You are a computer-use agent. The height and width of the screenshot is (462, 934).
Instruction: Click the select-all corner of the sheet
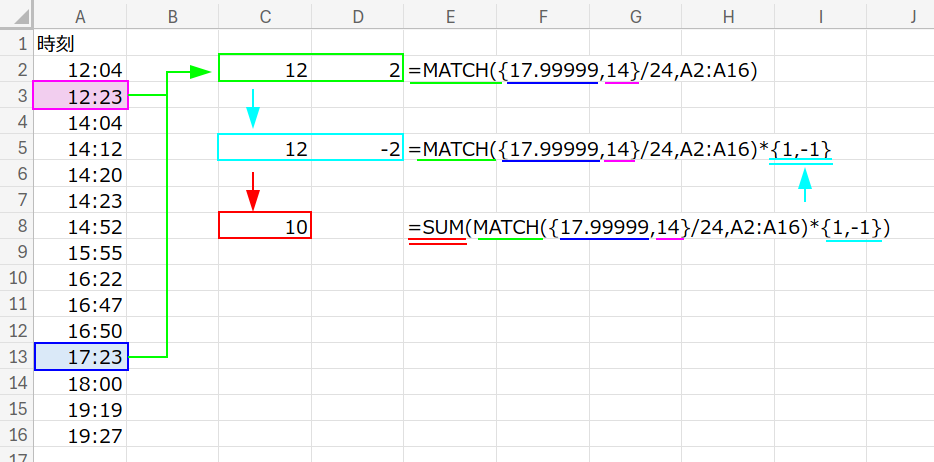pos(17,16)
